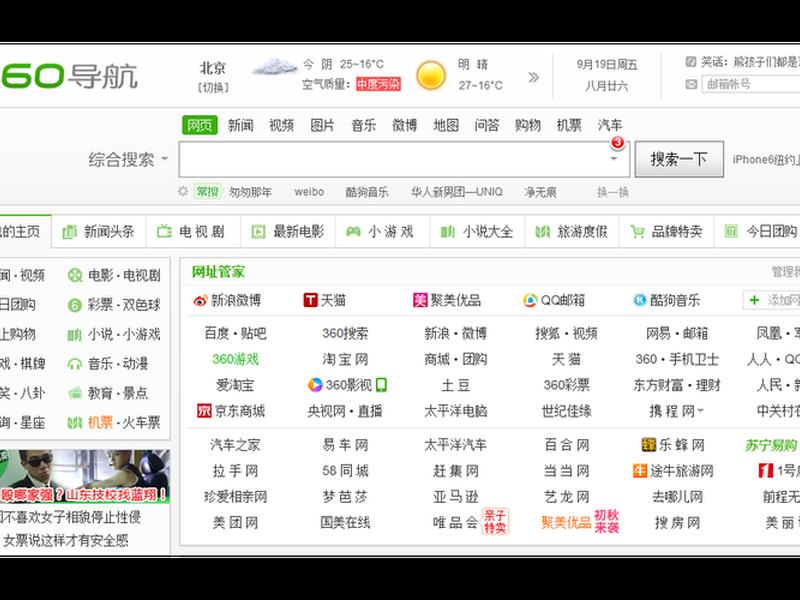The height and width of the screenshot is (600, 800).
Task: Click 切换 to change the city
Action: pyautogui.click(x=213, y=88)
